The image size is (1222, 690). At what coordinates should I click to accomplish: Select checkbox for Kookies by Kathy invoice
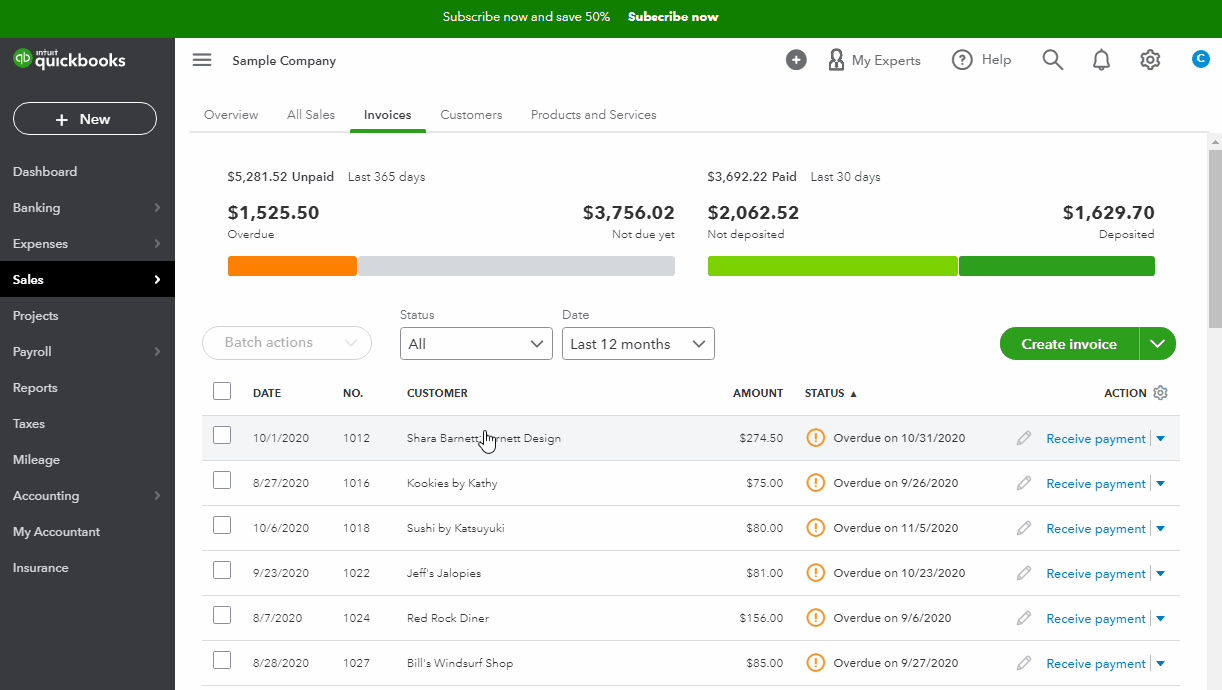tap(222, 480)
